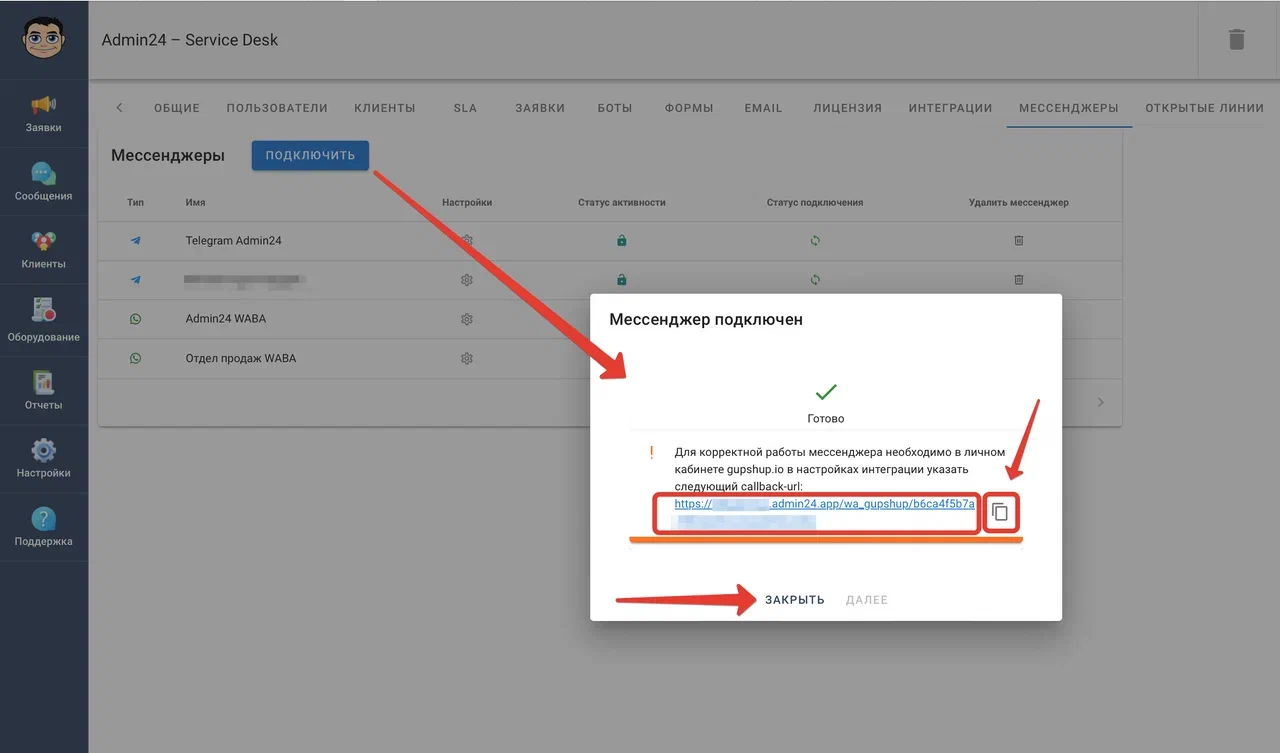Viewport: 1280px width, 753px height.
Task: Click the Настройки column header
Action: click(467, 202)
